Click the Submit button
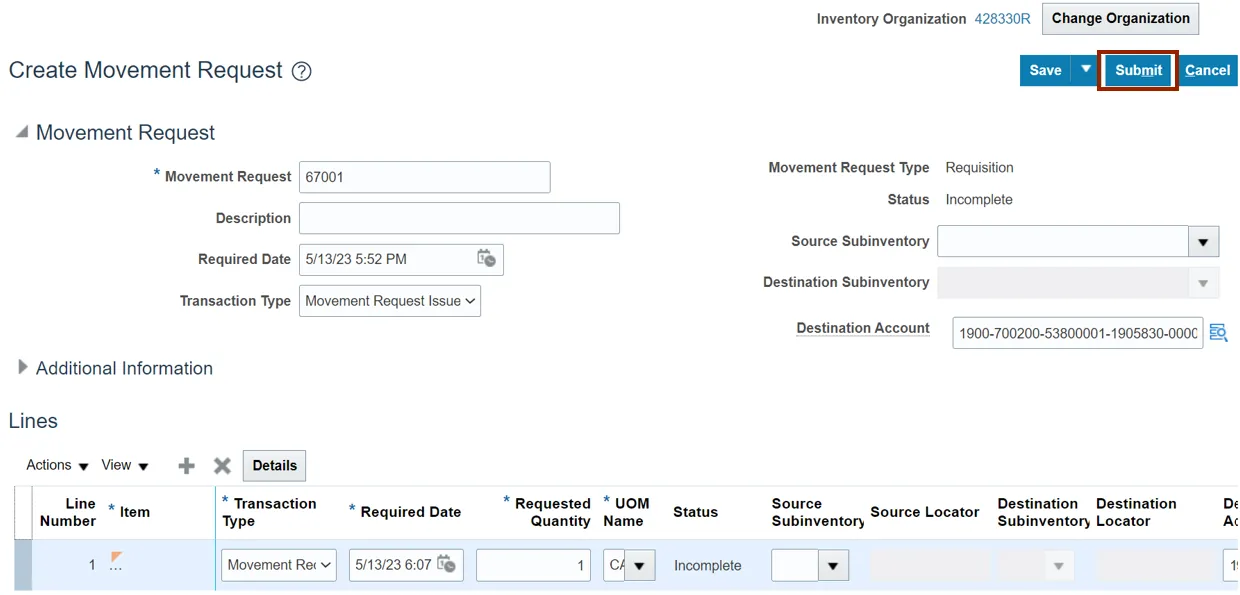Viewport: 1240px width, 595px height. coord(1138,70)
